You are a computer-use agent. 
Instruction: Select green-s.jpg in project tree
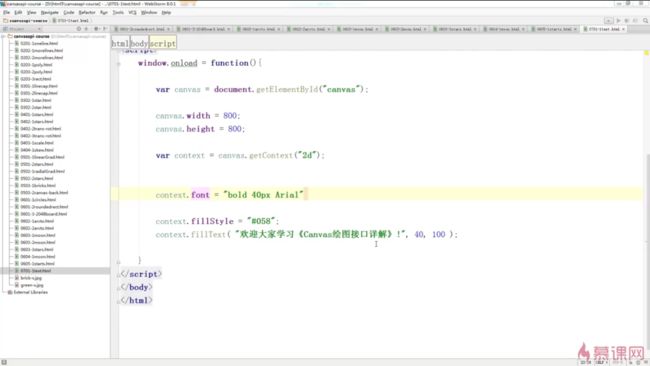point(32,285)
